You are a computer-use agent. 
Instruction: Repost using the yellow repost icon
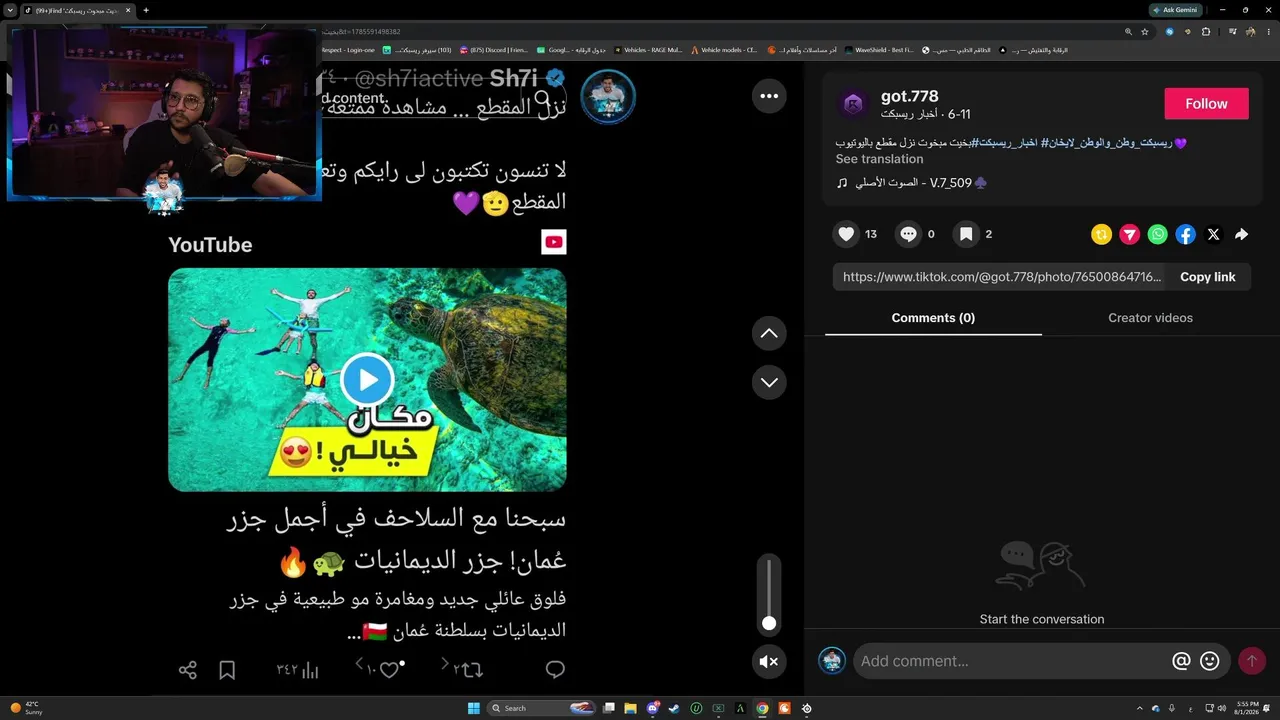[x=1101, y=234]
